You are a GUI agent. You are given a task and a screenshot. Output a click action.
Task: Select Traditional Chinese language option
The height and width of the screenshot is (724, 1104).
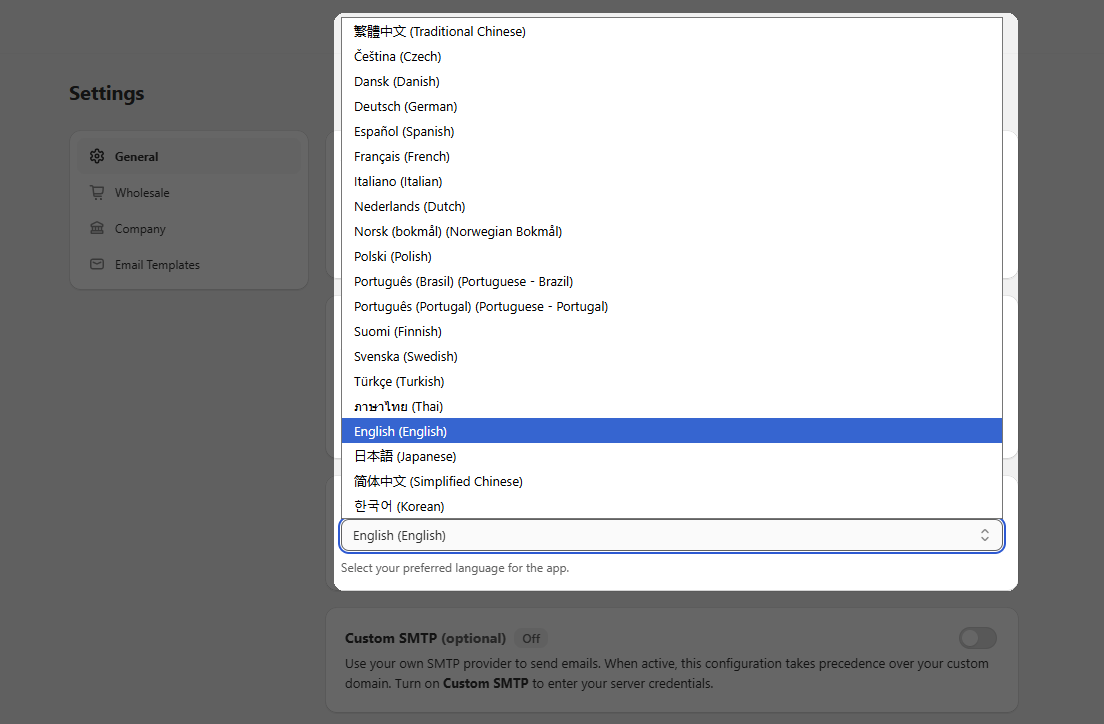click(672, 32)
